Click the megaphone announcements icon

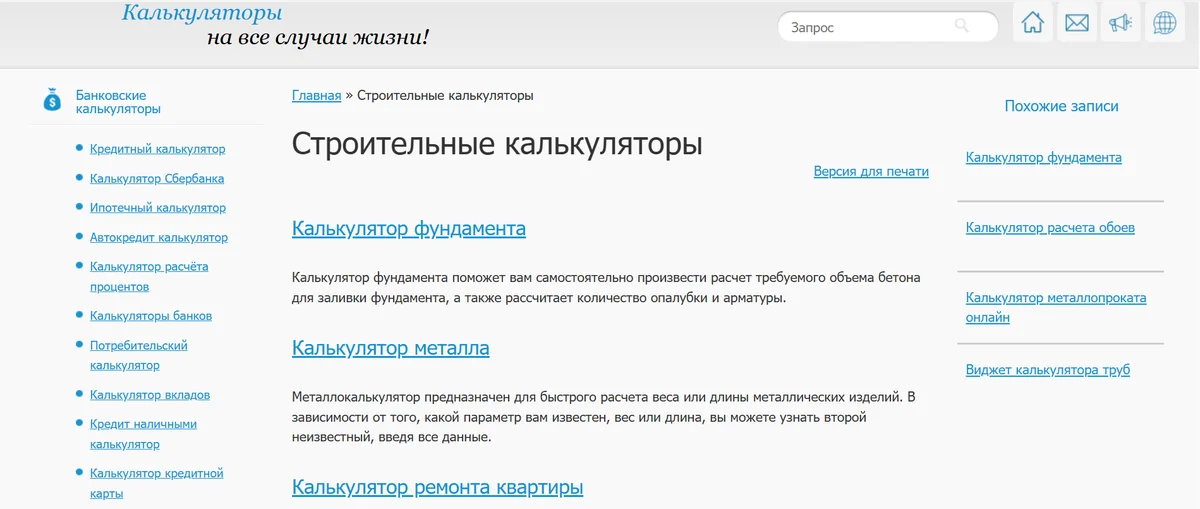pos(1121,23)
